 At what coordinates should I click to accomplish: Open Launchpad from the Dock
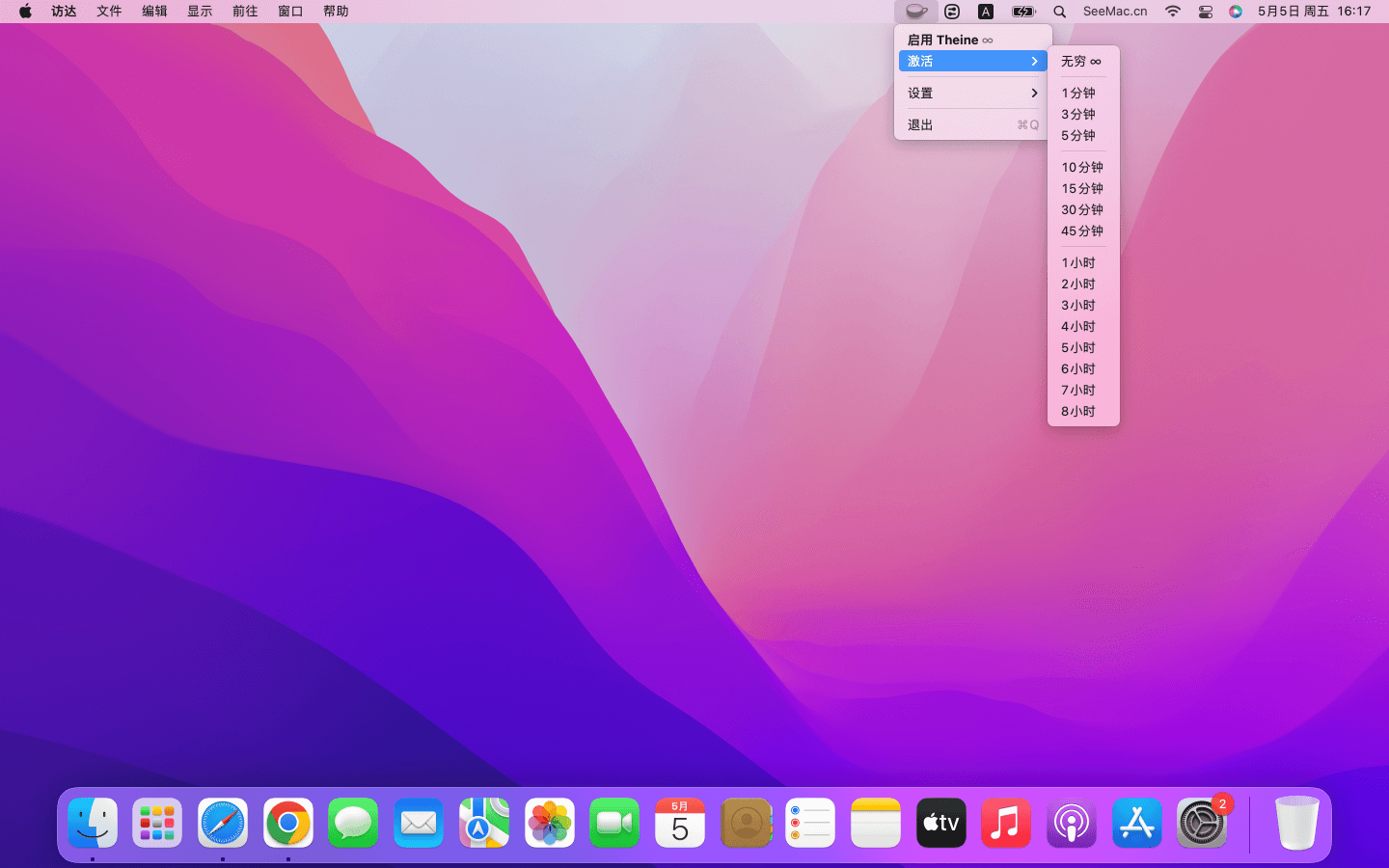coord(157,824)
